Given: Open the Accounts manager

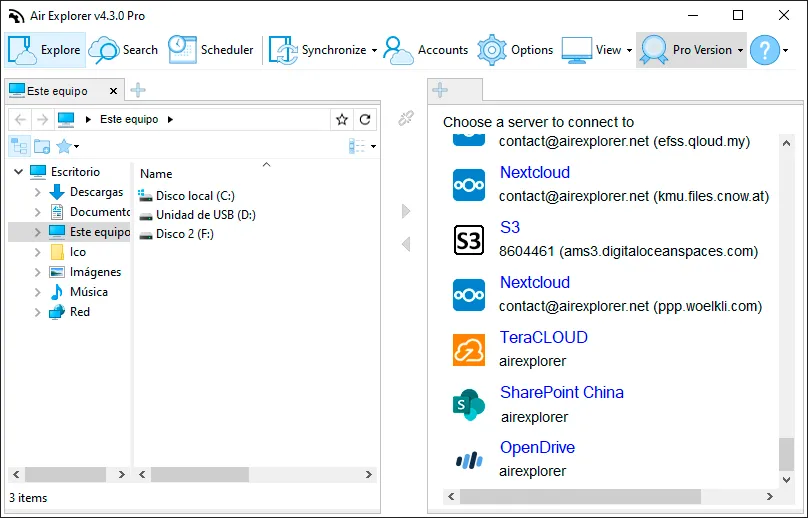Looking at the screenshot, I should pyautogui.click(x=426, y=50).
